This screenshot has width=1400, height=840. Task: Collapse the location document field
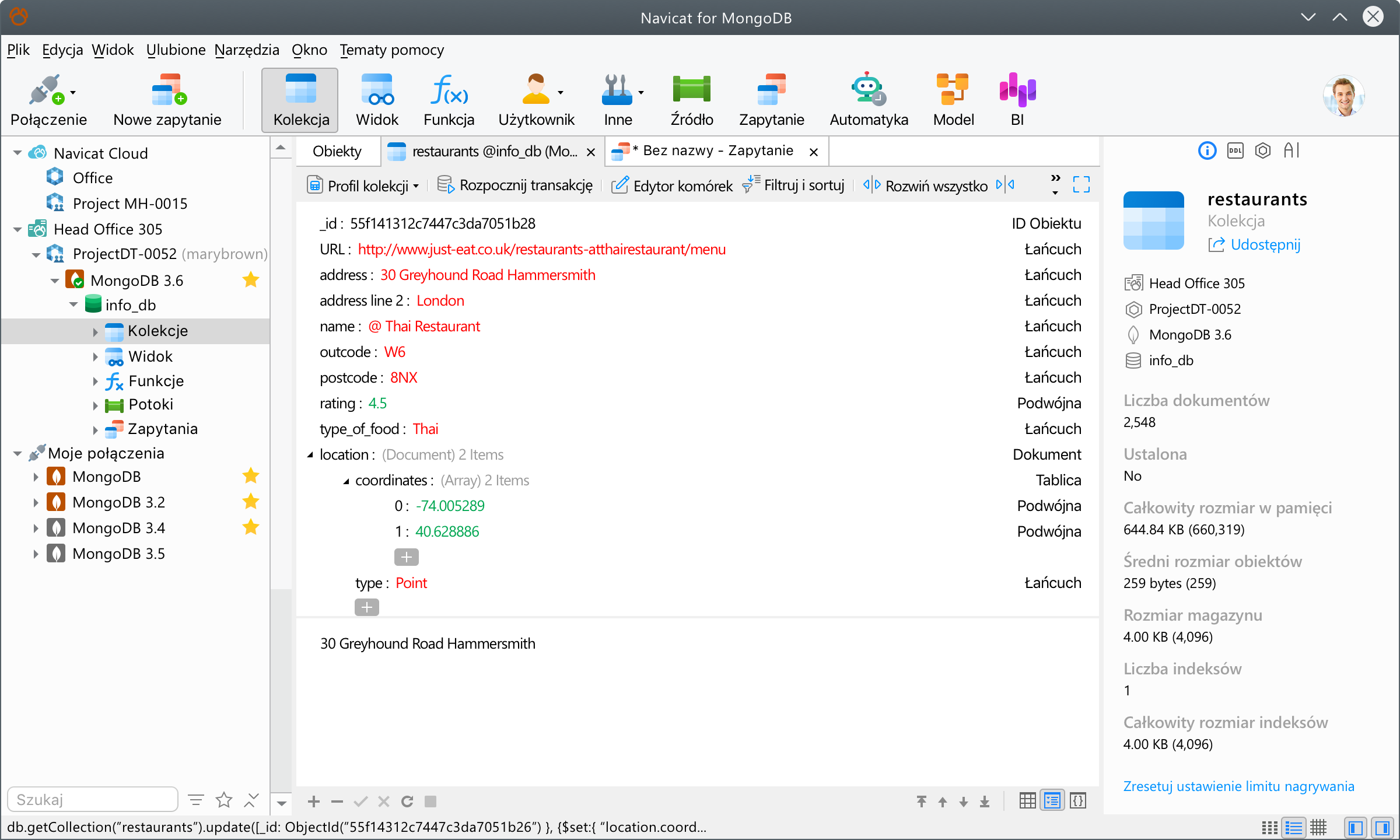click(310, 455)
